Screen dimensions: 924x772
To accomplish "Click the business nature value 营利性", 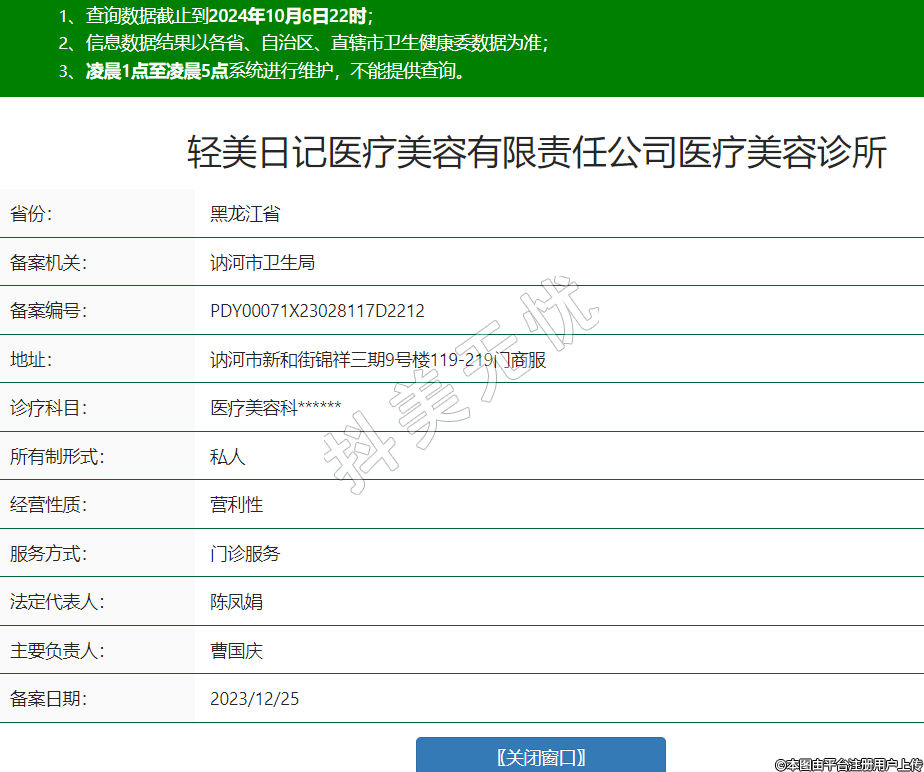I will pyautogui.click(x=236, y=505).
